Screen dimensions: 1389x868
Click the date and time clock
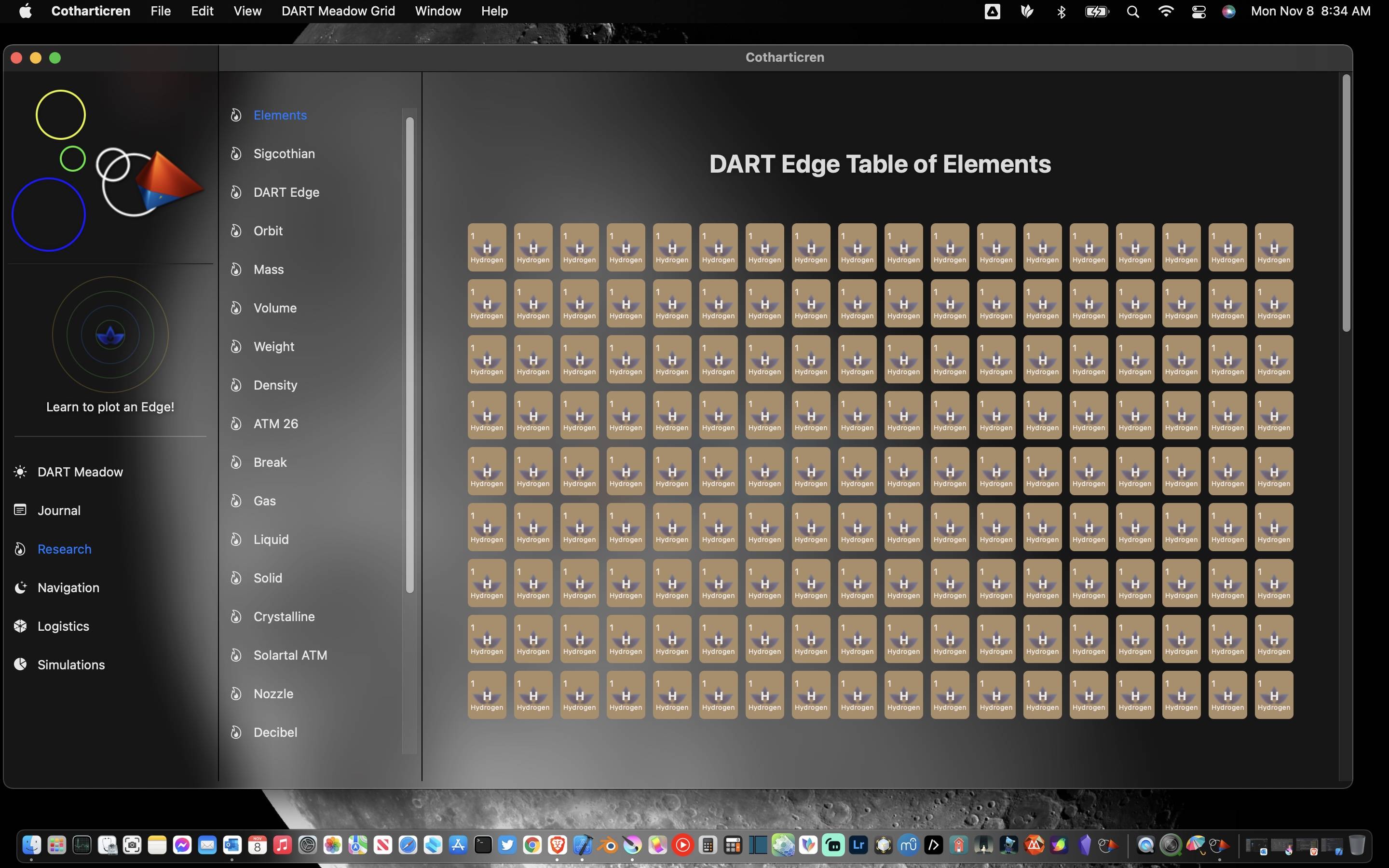coord(1310,11)
